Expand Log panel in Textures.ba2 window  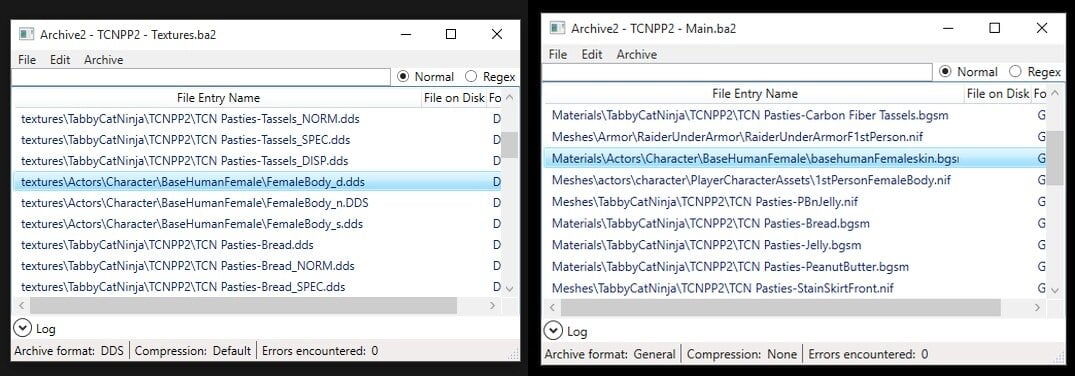pos(23,329)
